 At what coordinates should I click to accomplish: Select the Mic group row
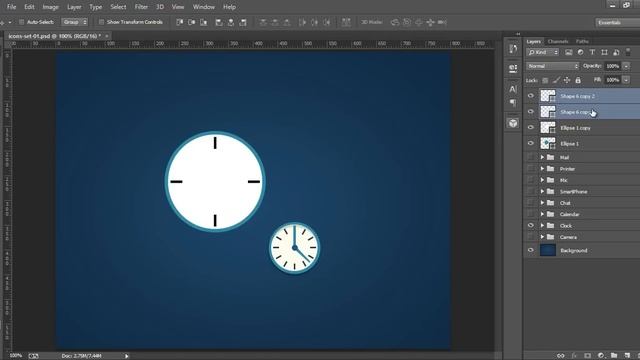tap(582, 180)
